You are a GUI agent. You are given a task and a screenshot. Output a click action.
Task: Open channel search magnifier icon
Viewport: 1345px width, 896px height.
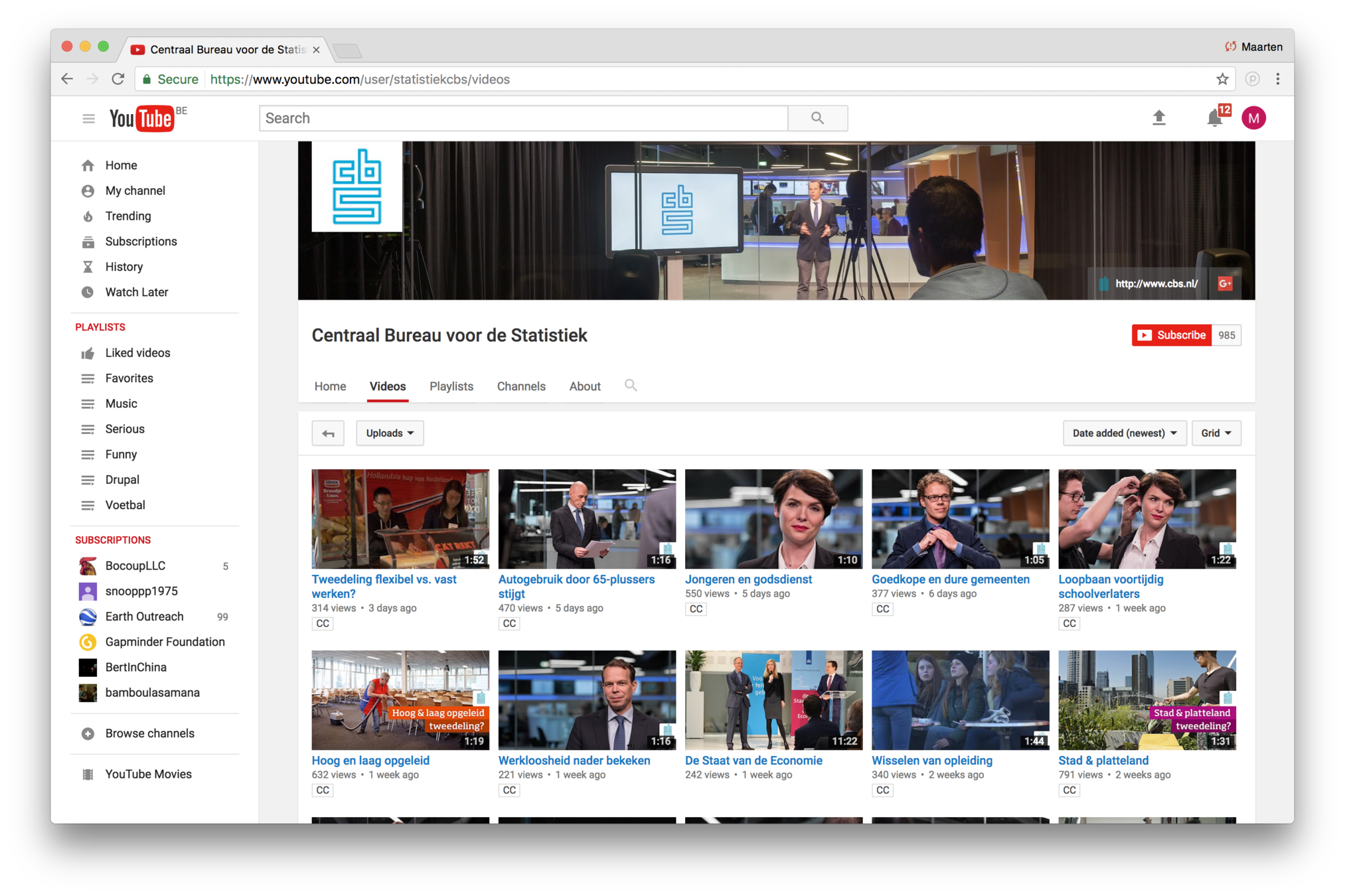(x=630, y=386)
